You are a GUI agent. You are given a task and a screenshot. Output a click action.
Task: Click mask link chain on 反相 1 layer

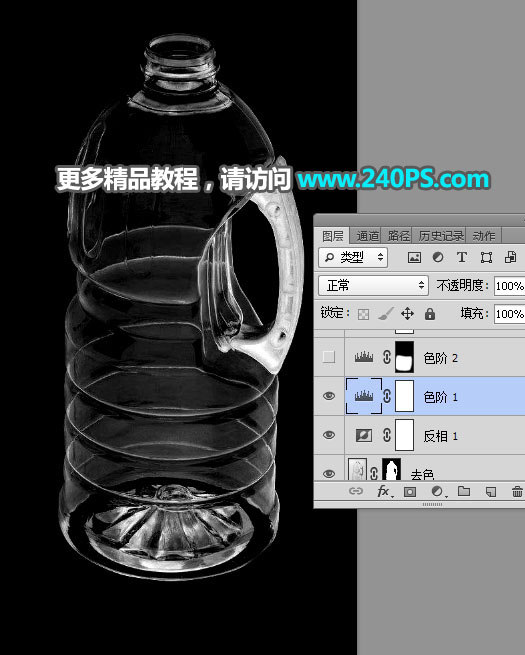click(387, 435)
